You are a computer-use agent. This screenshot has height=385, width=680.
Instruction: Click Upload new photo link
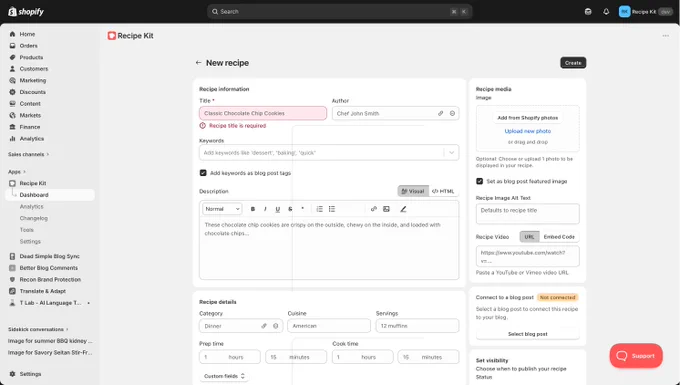[527, 131]
